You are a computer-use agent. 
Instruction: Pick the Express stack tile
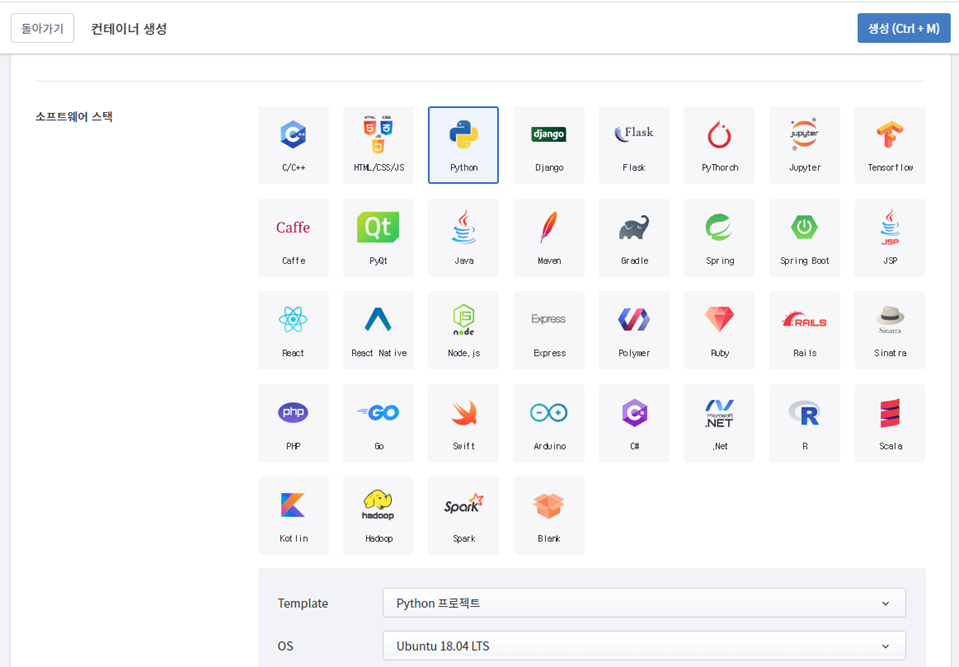(549, 330)
